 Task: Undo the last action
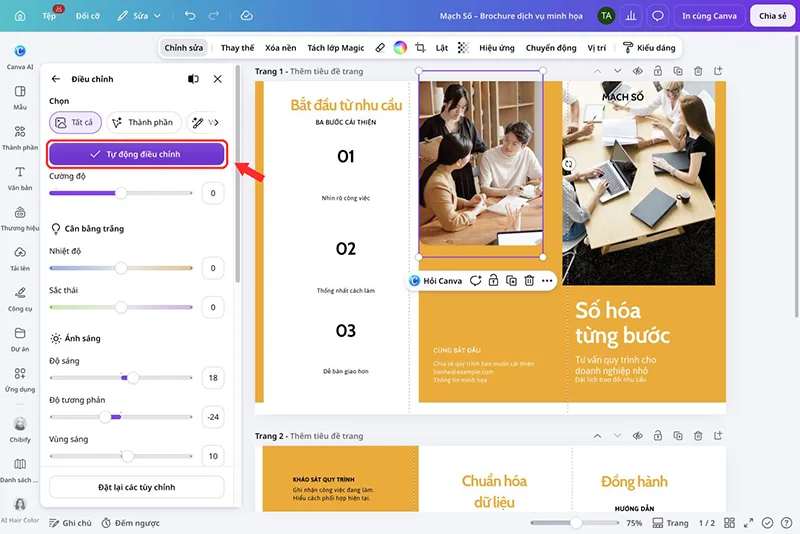(190, 16)
